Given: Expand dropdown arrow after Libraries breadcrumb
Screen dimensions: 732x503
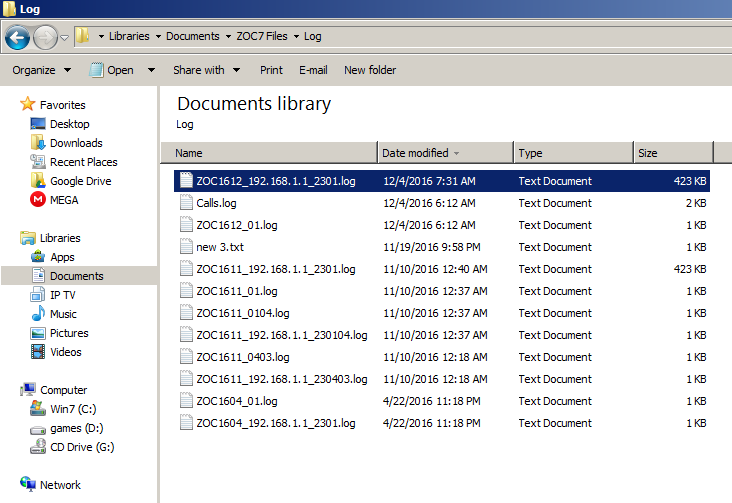Looking at the screenshot, I should [158, 36].
